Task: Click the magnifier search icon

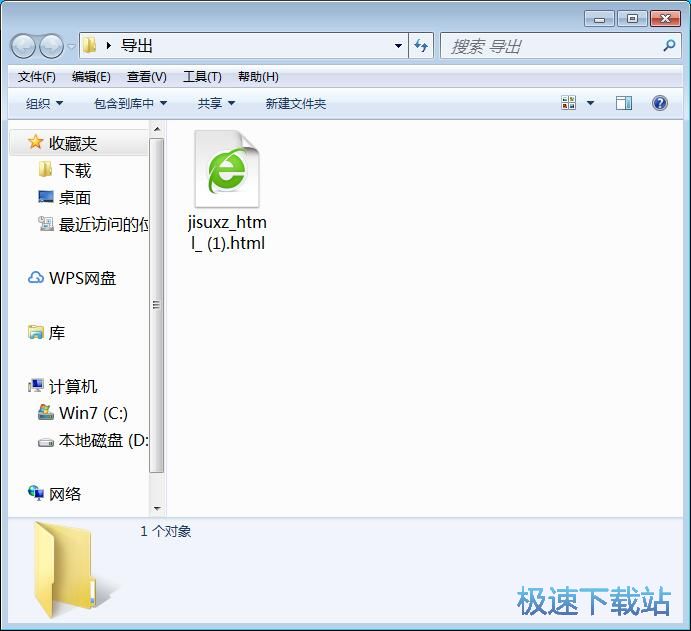Action: tap(669, 45)
